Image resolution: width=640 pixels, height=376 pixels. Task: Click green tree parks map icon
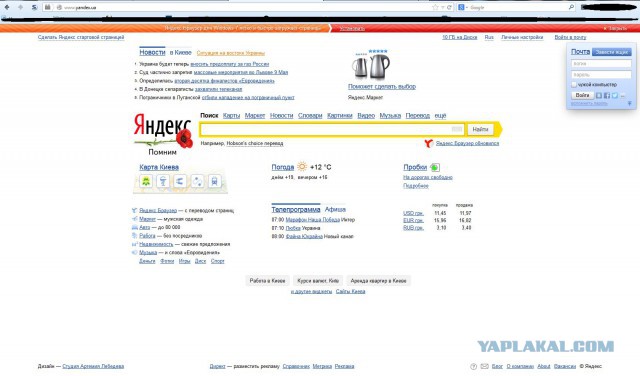click(x=146, y=181)
